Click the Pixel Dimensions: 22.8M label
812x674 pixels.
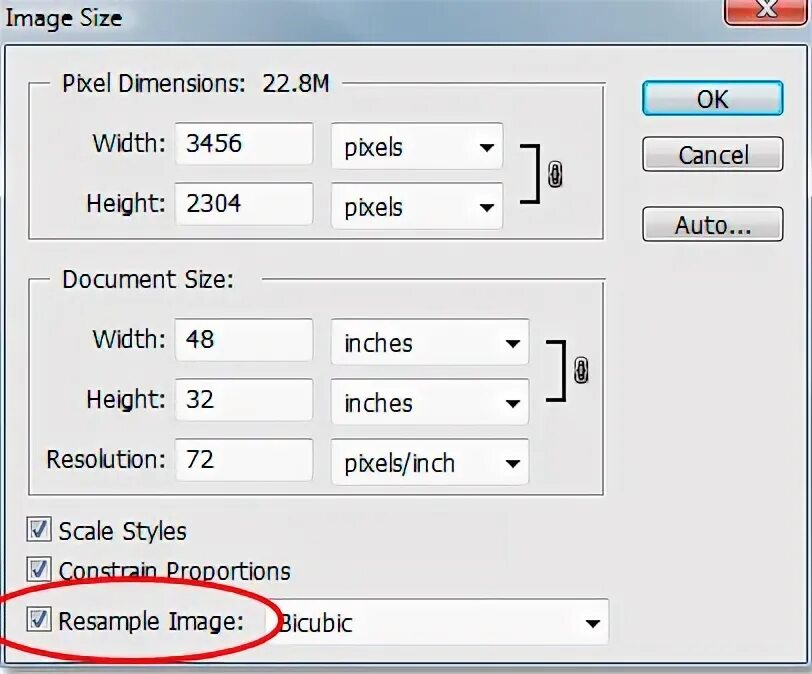[x=196, y=83]
